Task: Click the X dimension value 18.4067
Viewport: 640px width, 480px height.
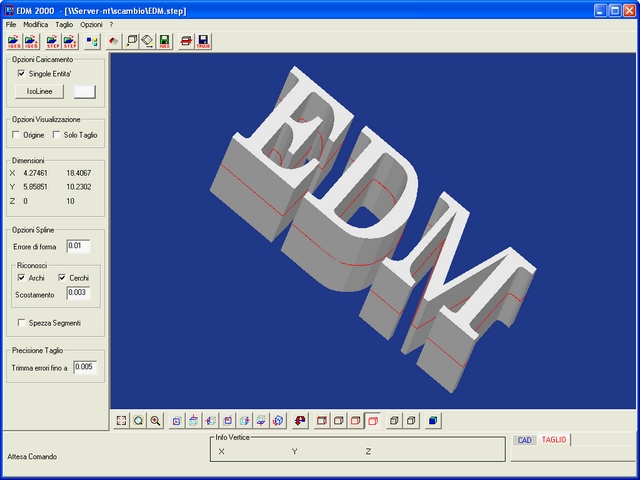Action: (79, 173)
